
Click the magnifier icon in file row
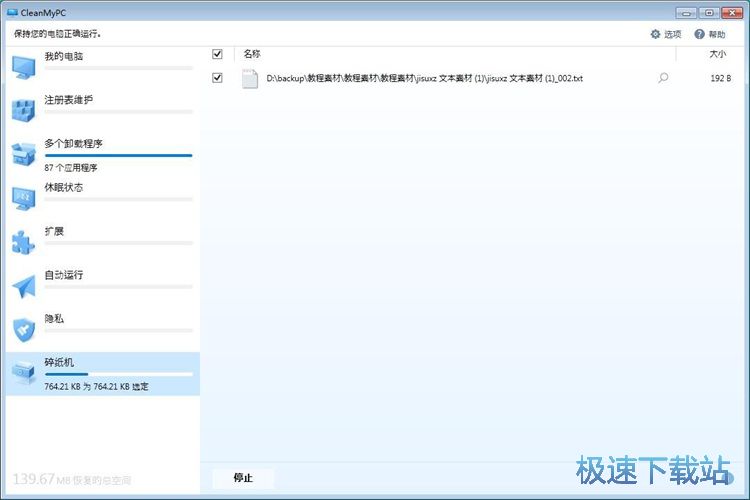(663, 78)
